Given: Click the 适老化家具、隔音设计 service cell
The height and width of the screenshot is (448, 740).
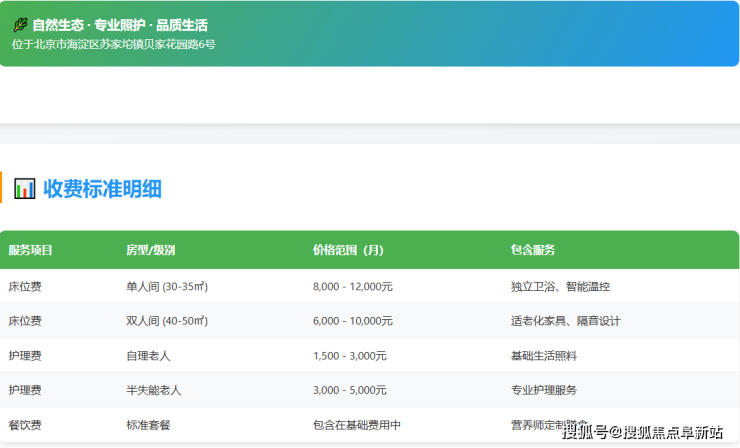Looking at the screenshot, I should coord(565,321).
